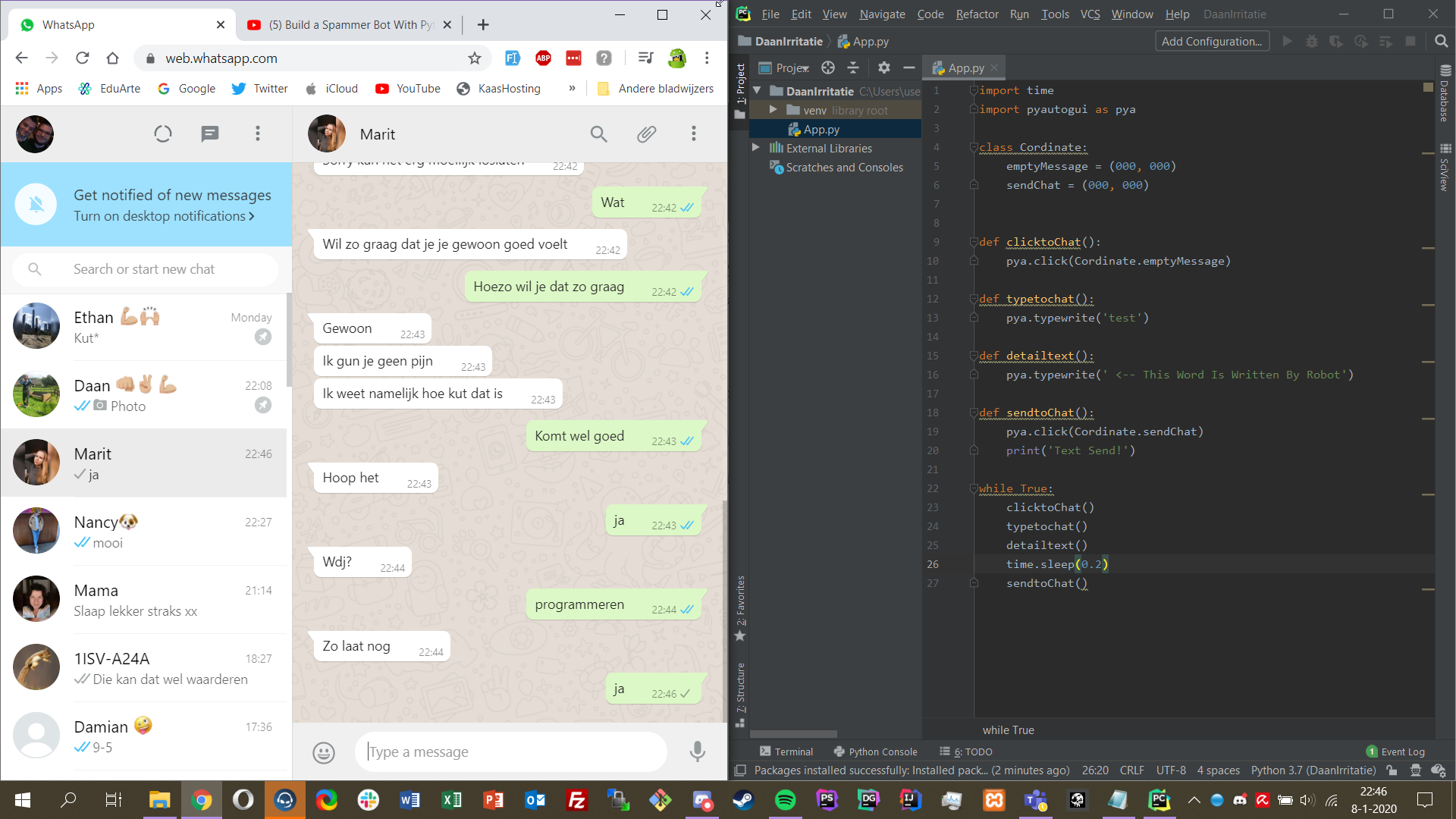Open WhatsApp status circle icon
Viewport: 1456px width, 819px height.
coord(163,134)
